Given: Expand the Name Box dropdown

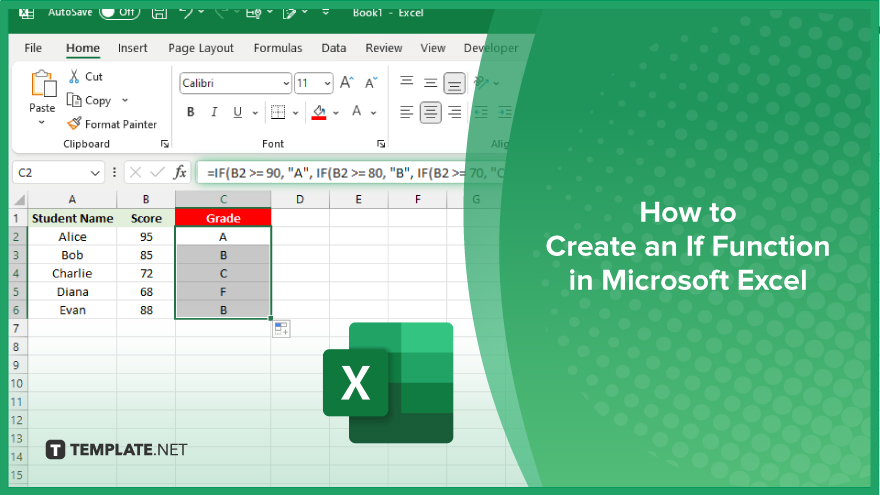Looking at the screenshot, I should pos(95,173).
